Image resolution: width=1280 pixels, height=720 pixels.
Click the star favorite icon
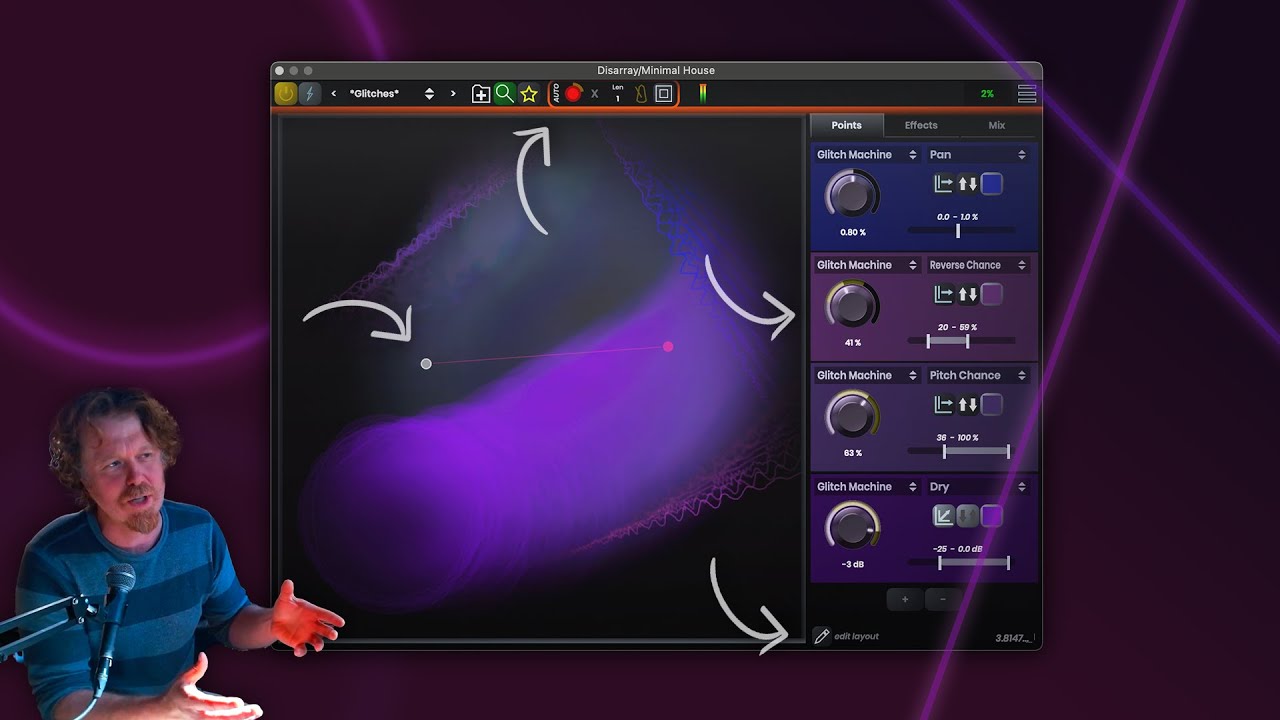pos(529,93)
